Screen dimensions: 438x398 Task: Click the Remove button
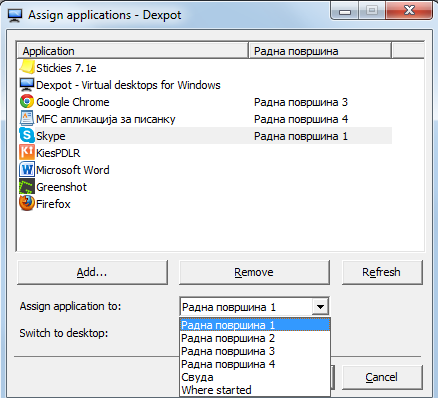pyautogui.click(x=254, y=272)
